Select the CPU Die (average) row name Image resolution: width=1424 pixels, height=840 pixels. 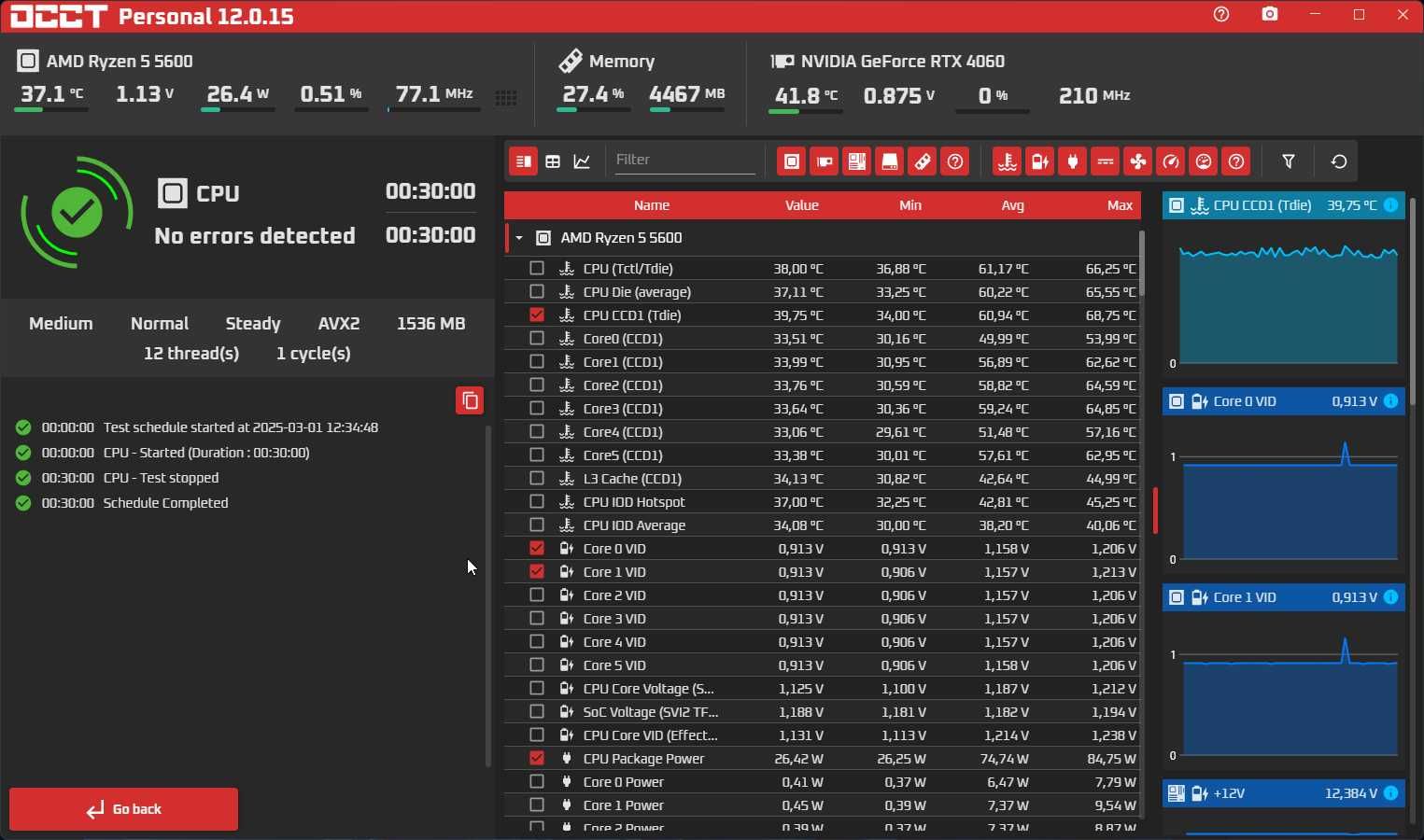click(637, 291)
